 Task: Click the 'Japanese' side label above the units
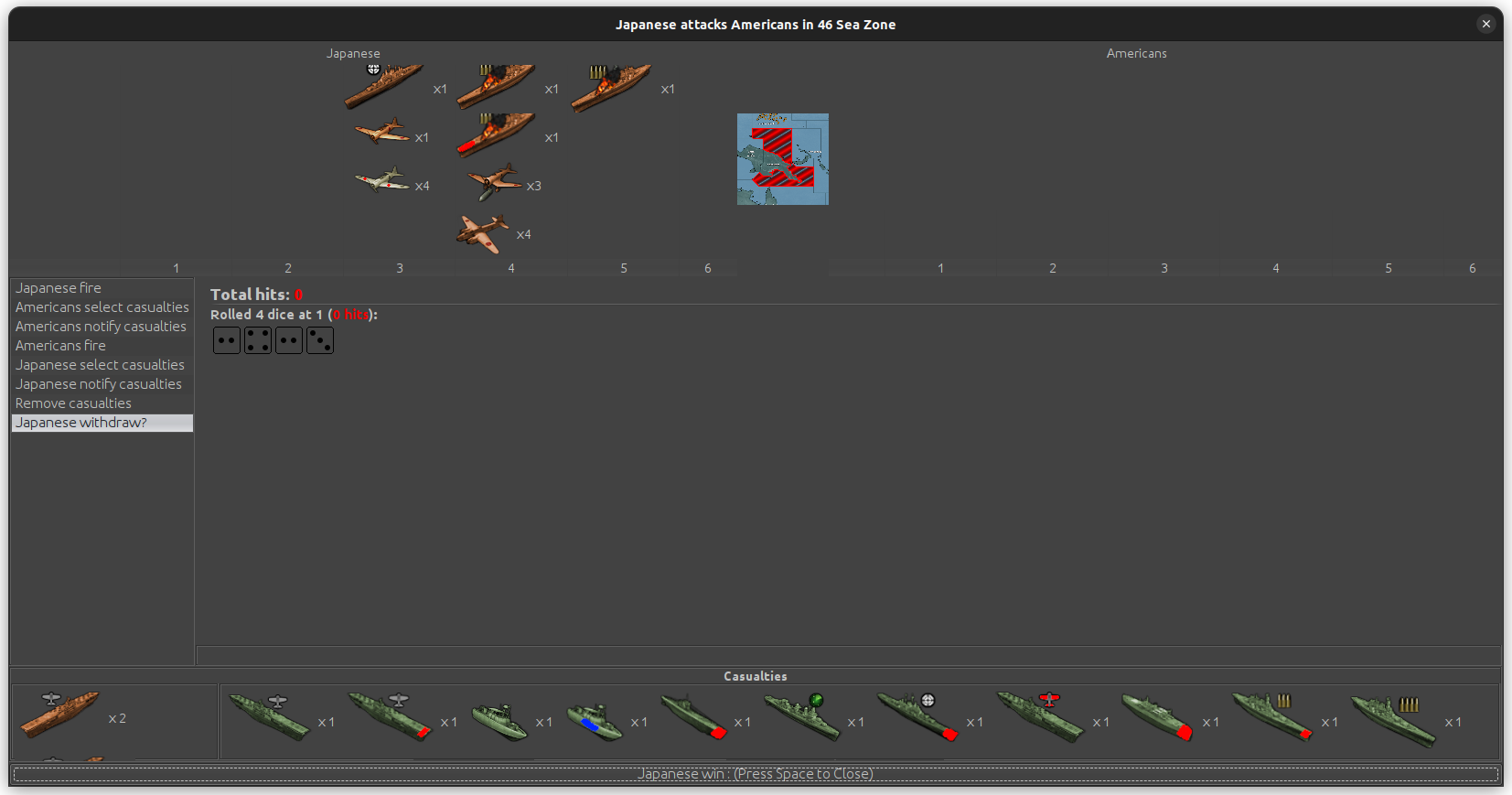(353, 54)
